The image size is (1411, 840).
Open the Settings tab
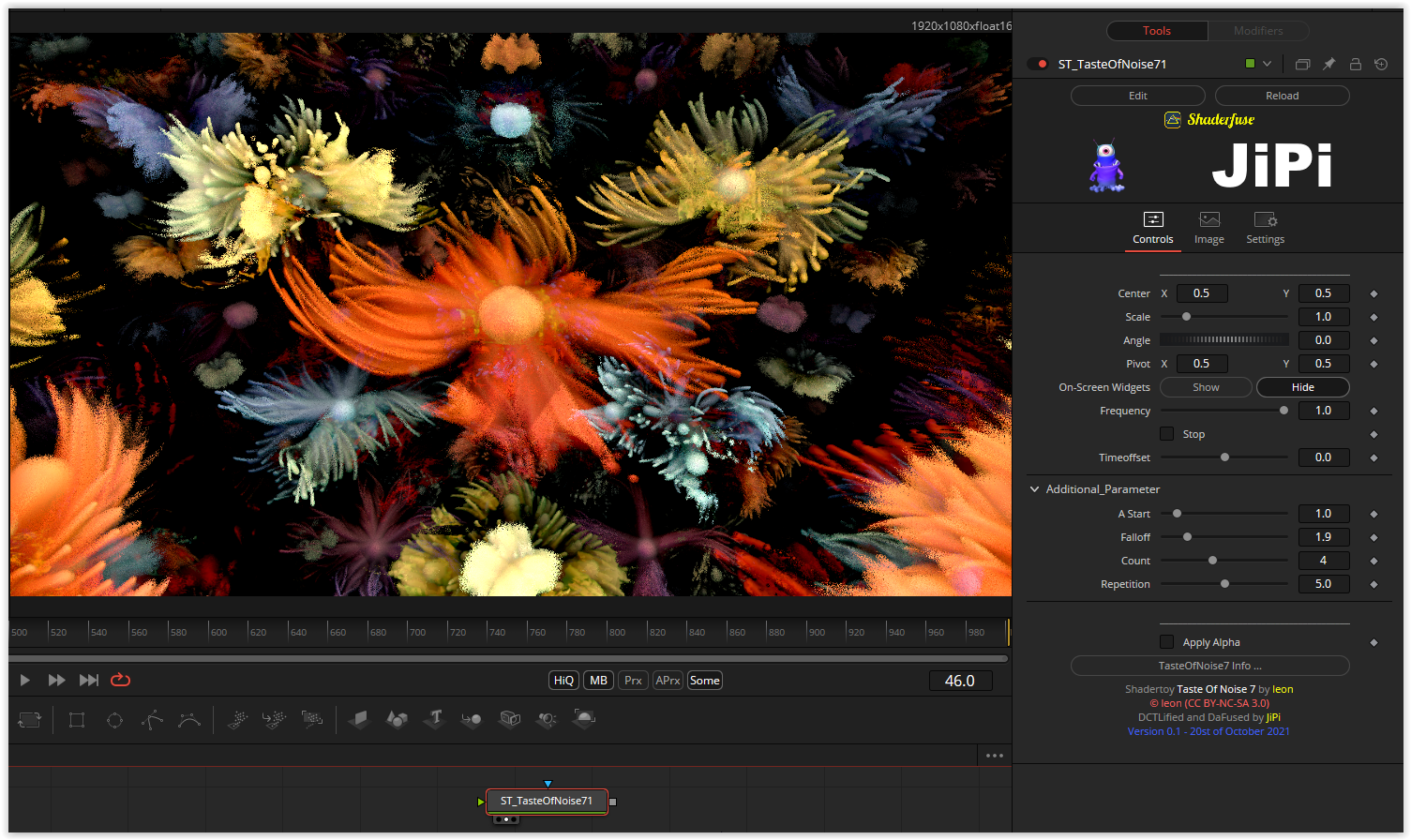[x=1266, y=229]
